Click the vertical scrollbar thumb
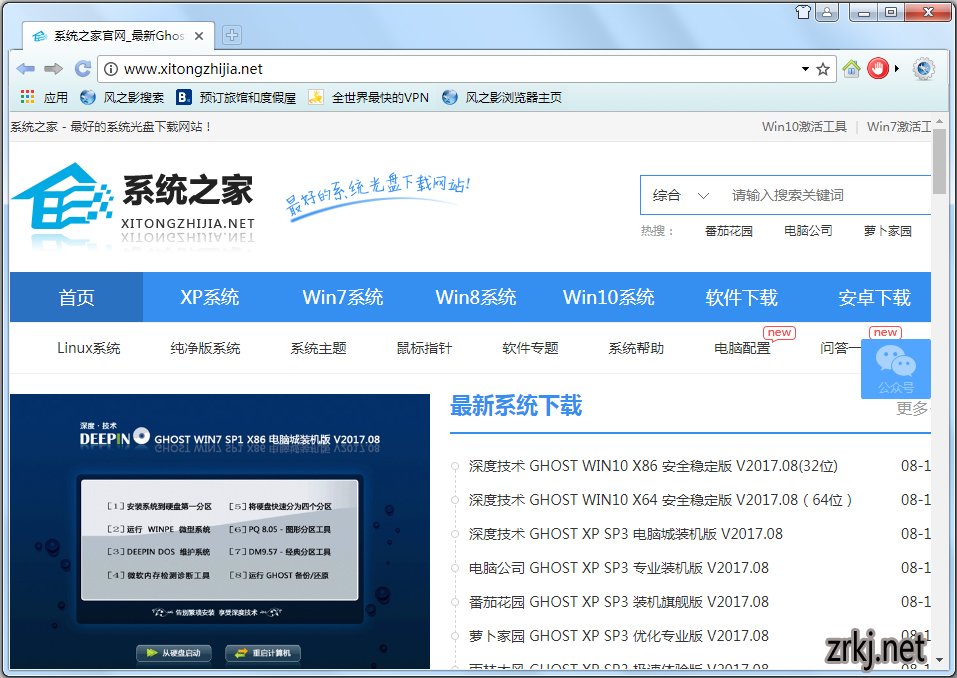The image size is (957, 678). pyautogui.click(x=939, y=160)
